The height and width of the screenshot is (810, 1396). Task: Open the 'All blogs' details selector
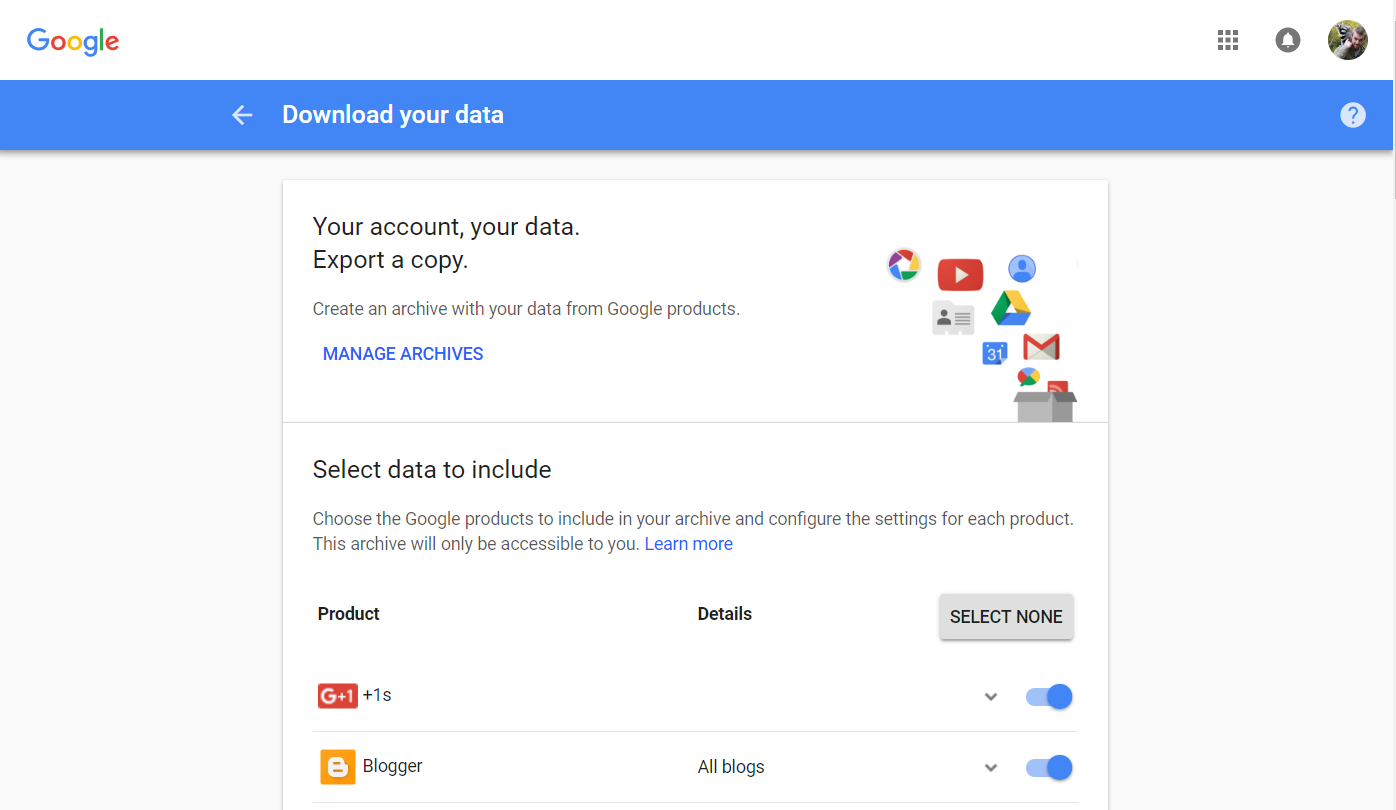pos(731,766)
